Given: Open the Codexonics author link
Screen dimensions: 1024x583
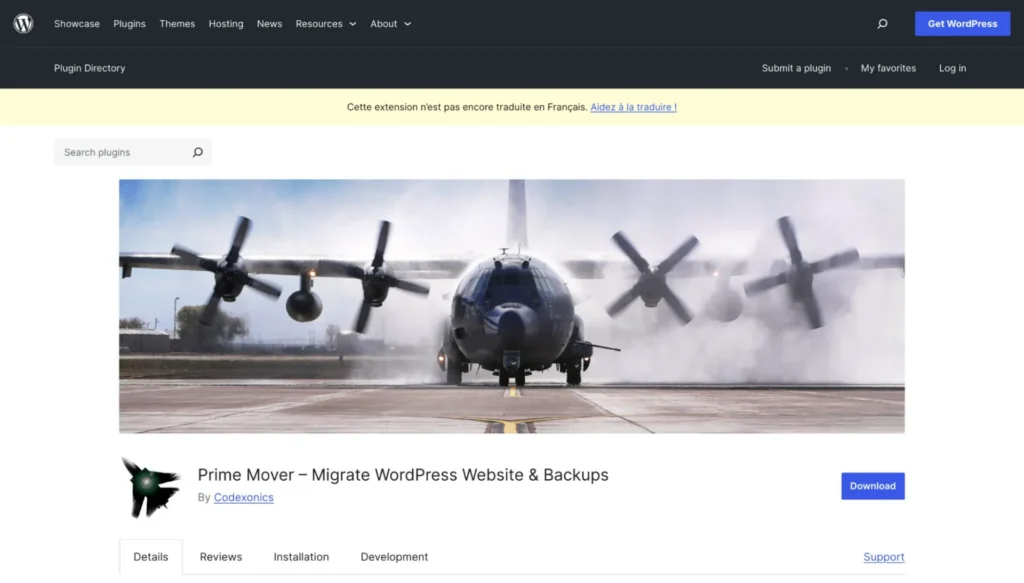Looking at the screenshot, I should pyautogui.click(x=244, y=497).
